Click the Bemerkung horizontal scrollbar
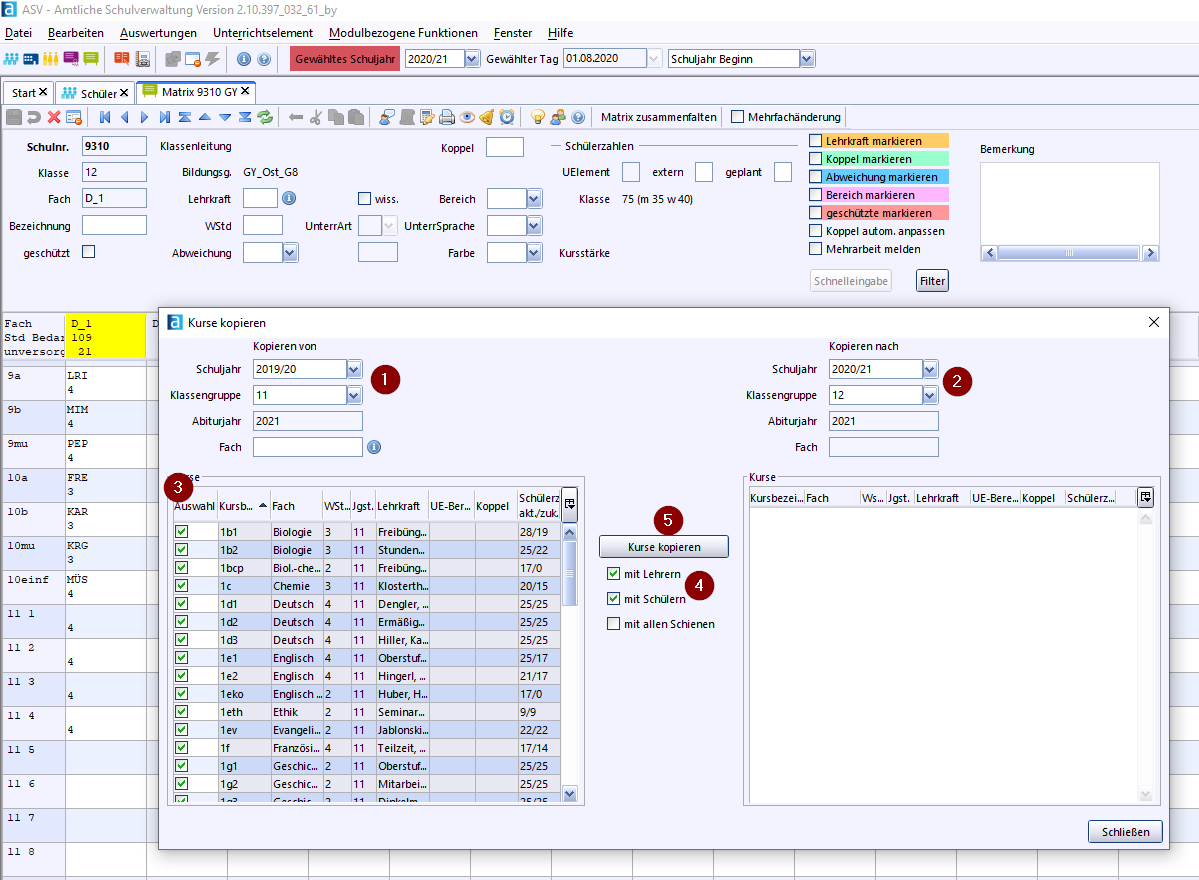This screenshot has height=880, width=1199. (1070, 253)
